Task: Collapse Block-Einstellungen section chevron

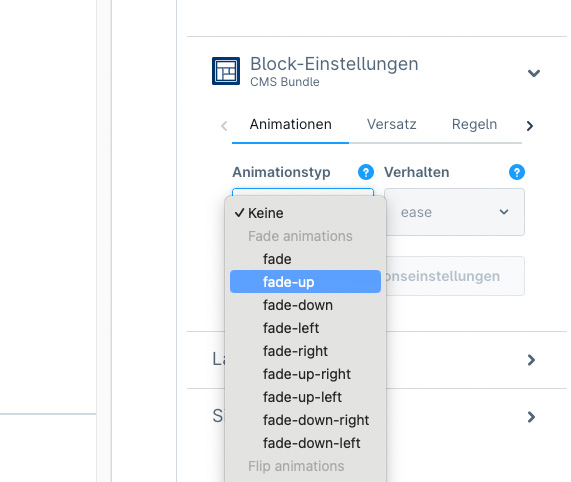Action: [x=534, y=73]
